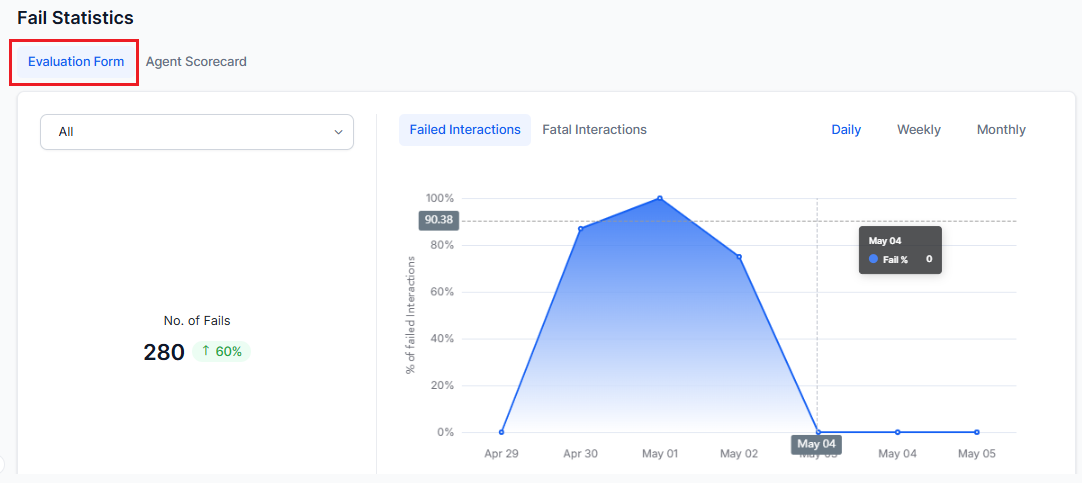Click the dark May 04 crosshair label on the x-axis
1082x483 pixels.
[816, 444]
